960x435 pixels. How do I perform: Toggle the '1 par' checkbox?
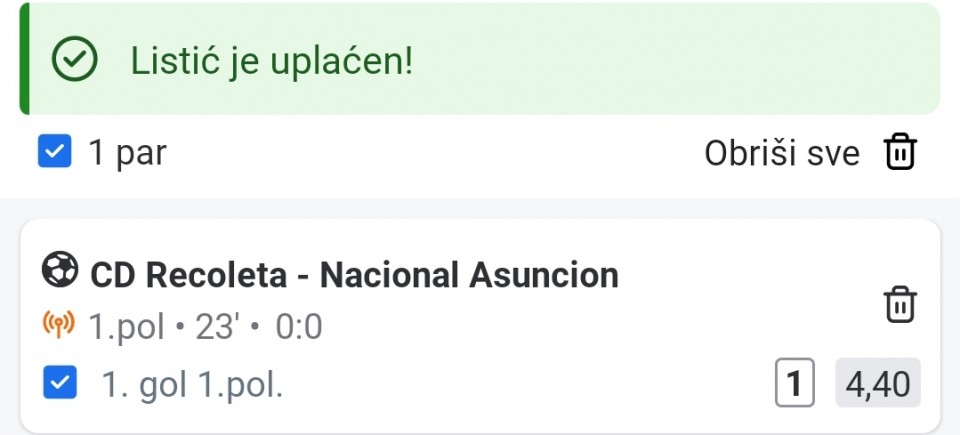tap(54, 153)
